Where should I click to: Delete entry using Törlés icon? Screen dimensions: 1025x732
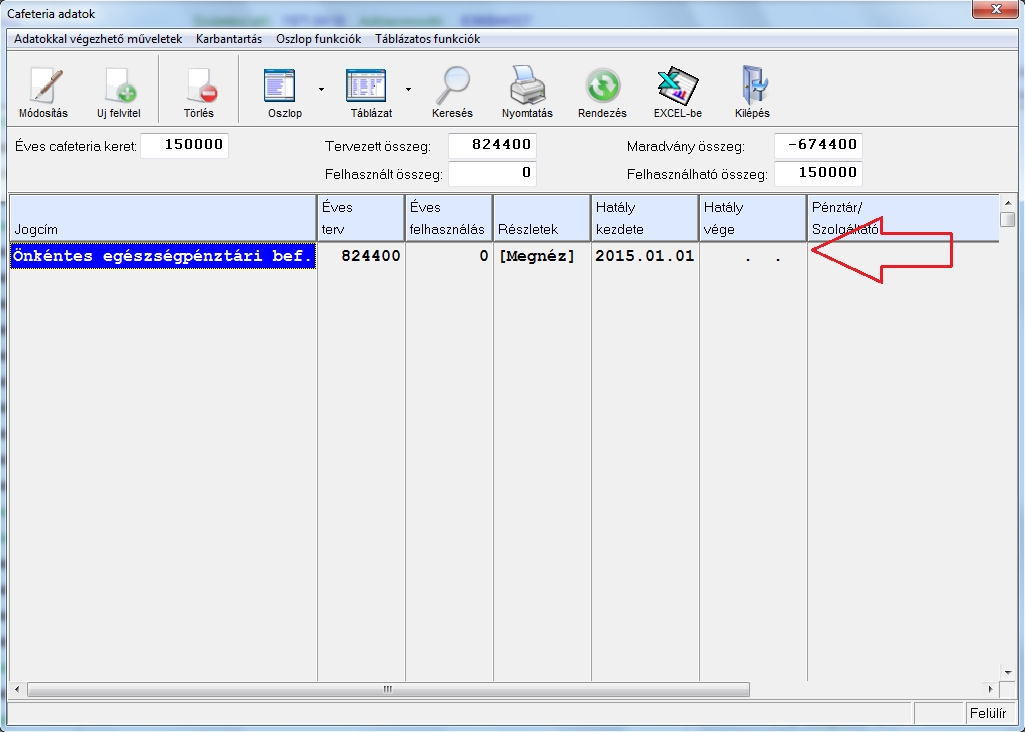[x=198, y=87]
